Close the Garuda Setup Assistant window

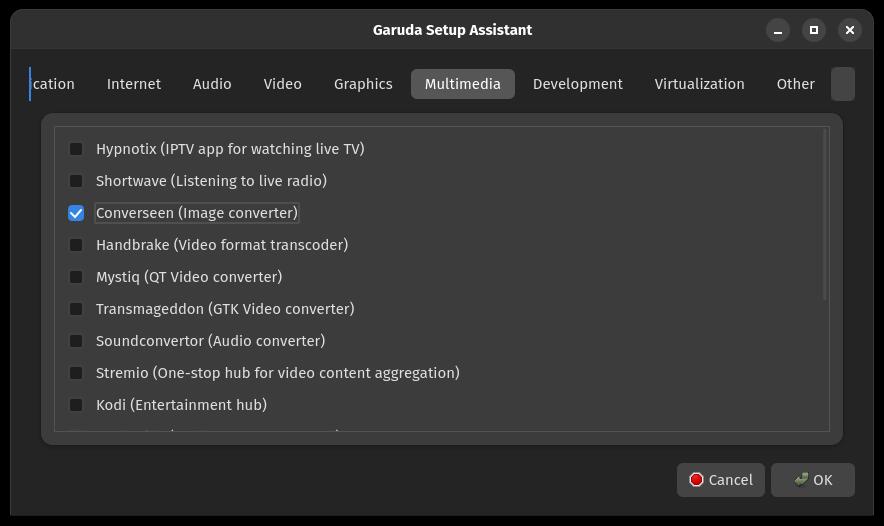[850, 30]
